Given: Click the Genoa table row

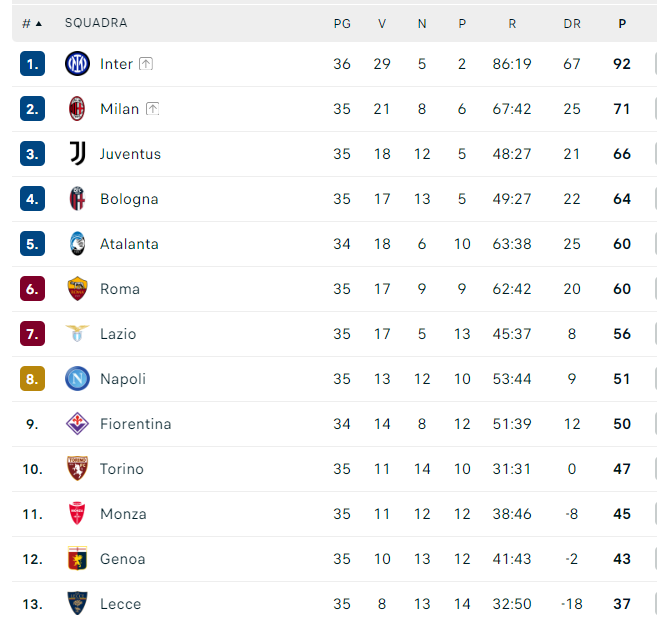Looking at the screenshot, I should [x=334, y=559].
